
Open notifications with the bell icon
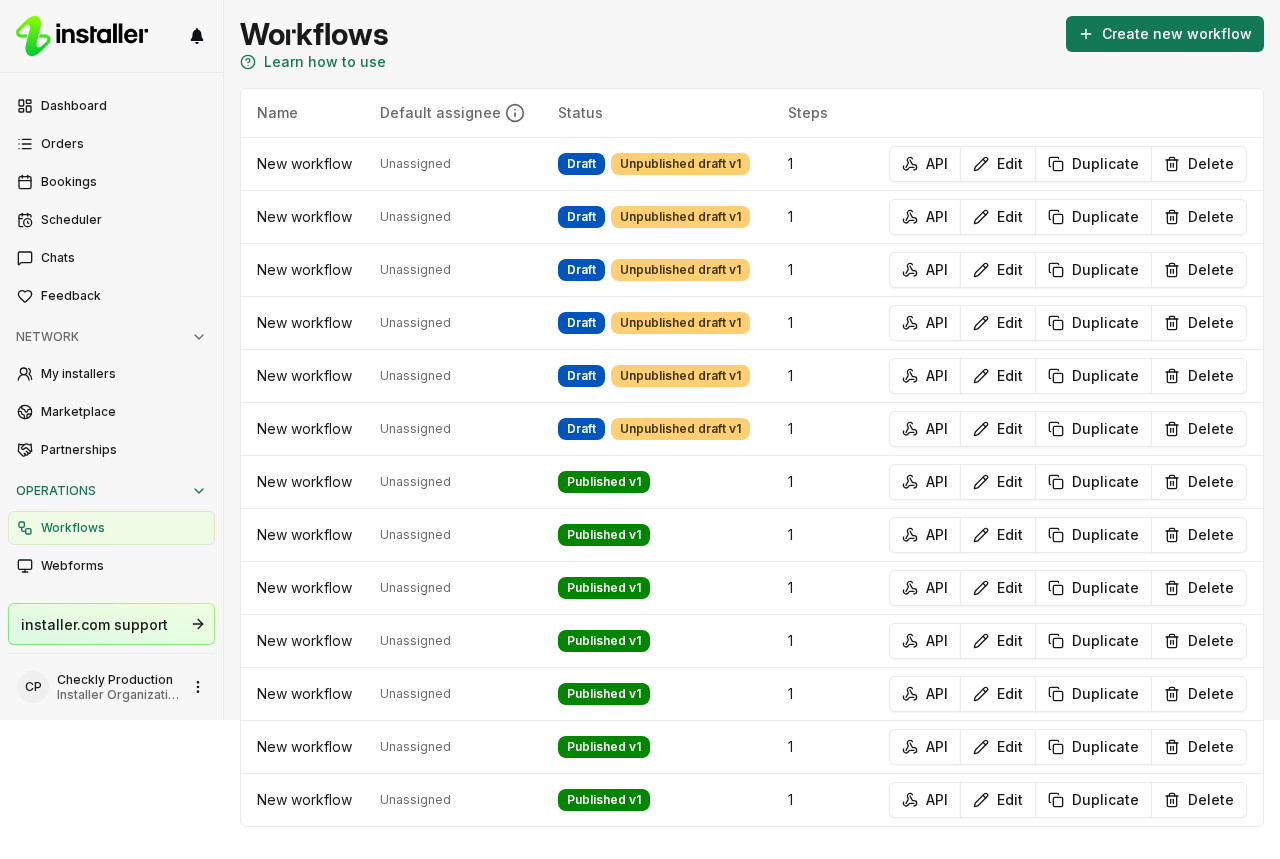[197, 36]
